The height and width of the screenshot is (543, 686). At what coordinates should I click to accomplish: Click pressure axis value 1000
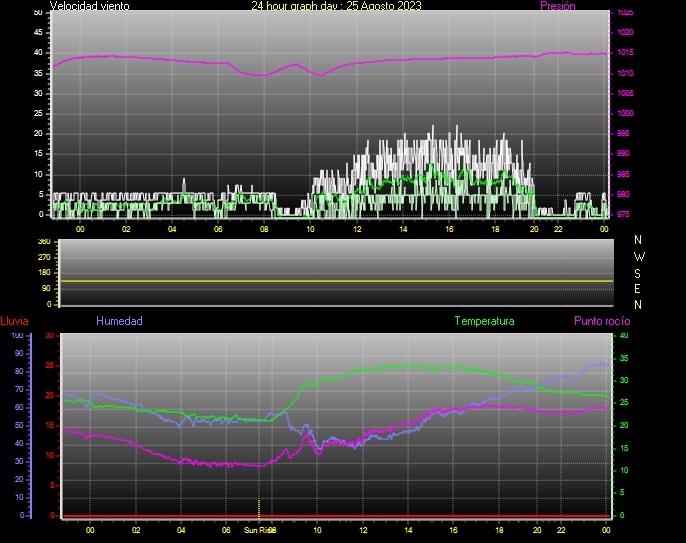tap(625, 113)
